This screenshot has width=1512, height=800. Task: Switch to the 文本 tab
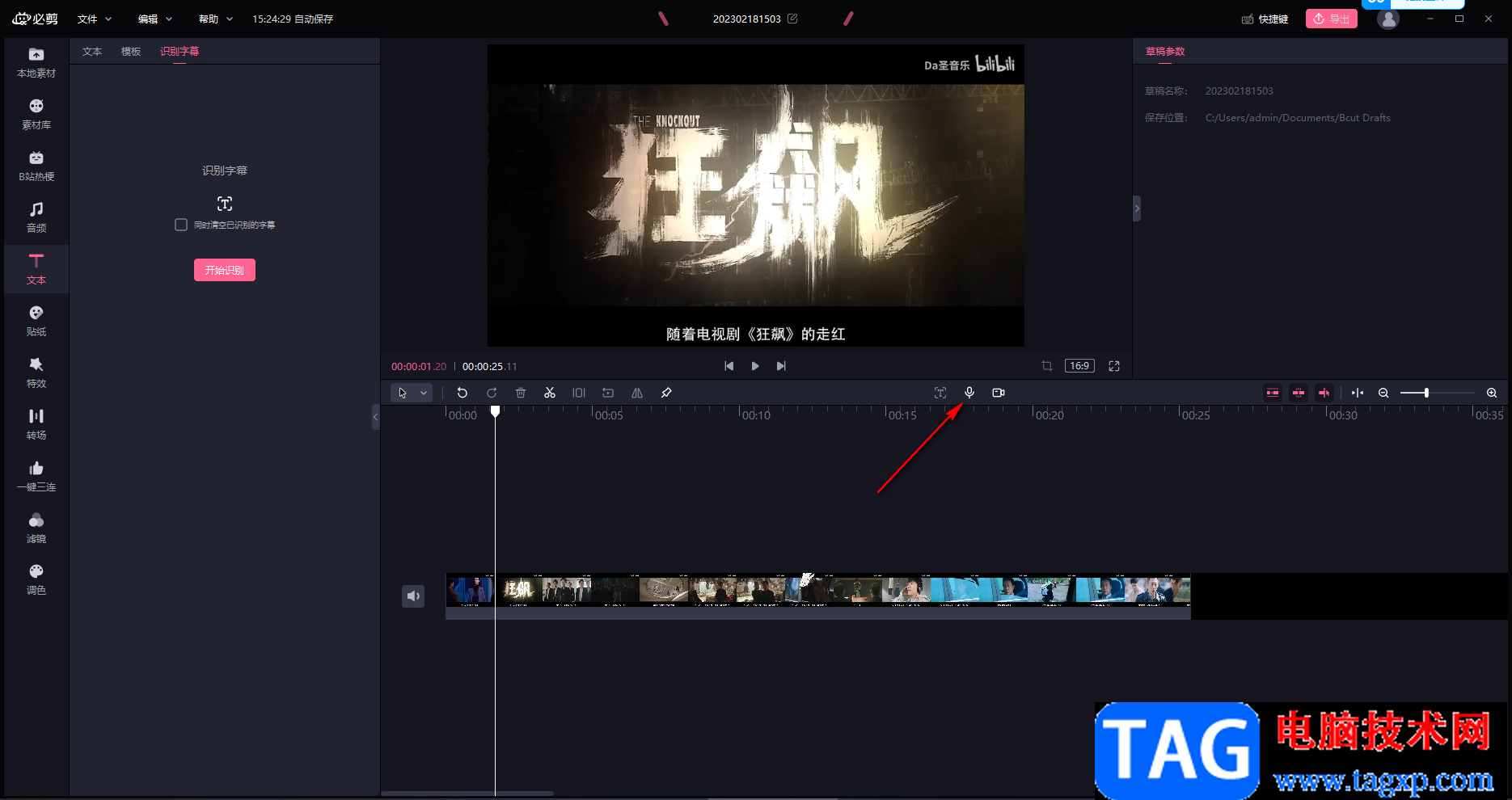click(92, 52)
